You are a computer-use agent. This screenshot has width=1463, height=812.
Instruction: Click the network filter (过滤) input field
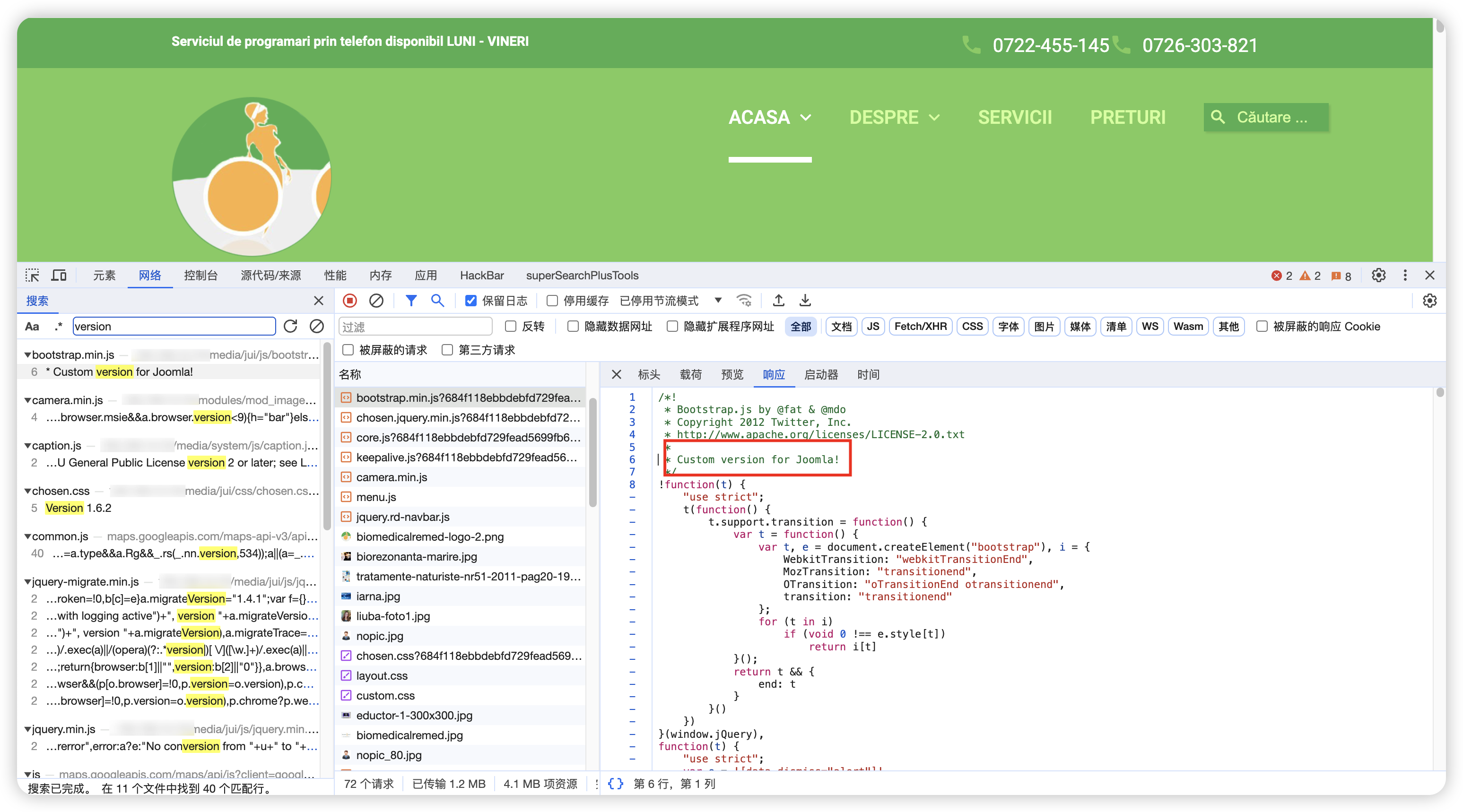pos(415,327)
